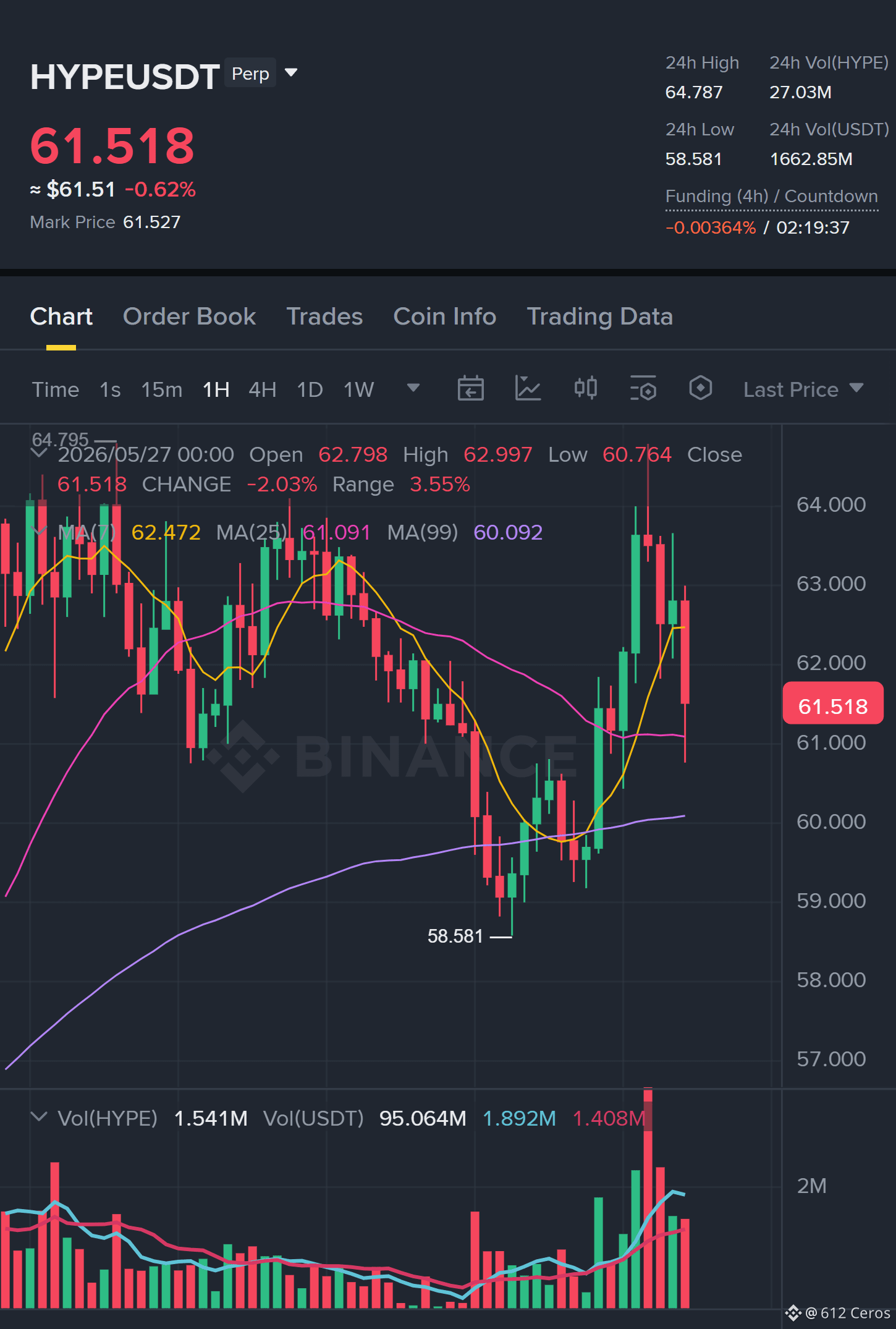Image resolution: width=896 pixels, height=1329 pixels.
Task: Click the hexagon chart preferences icon
Action: coord(700,388)
